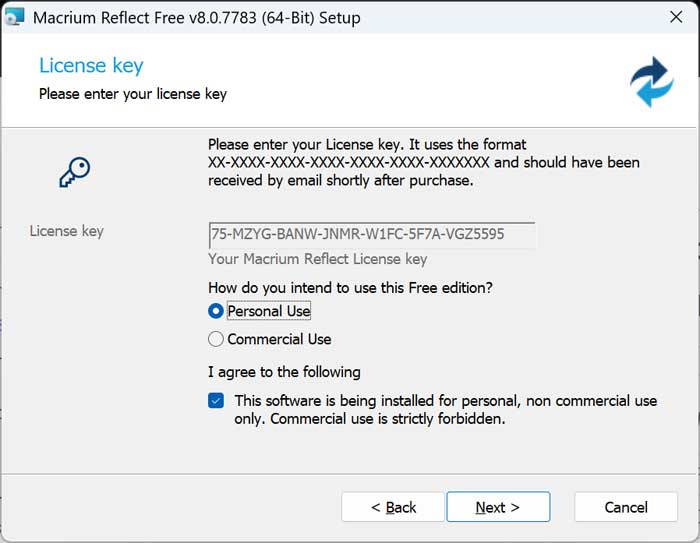
Task: Click the gray 'License key' field label
Action: [x=67, y=231]
